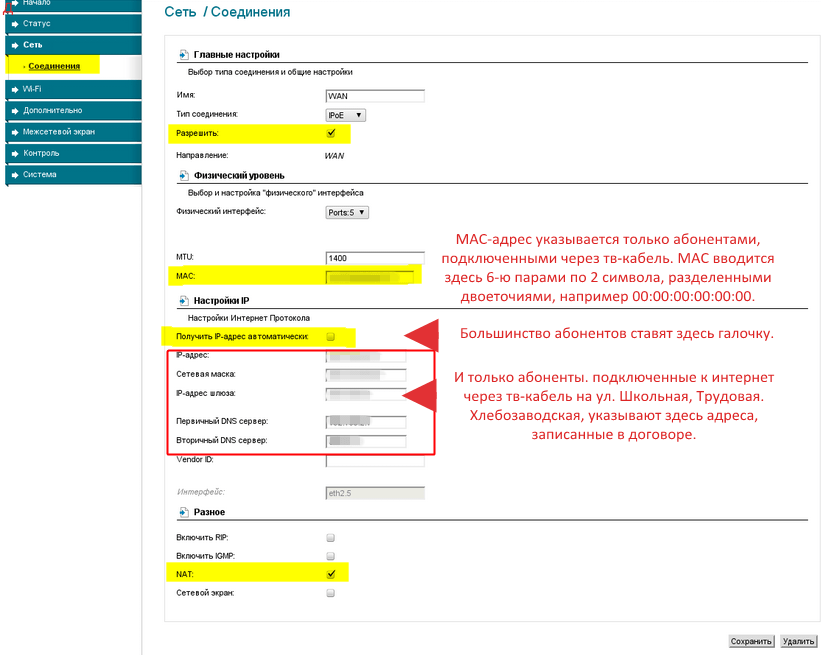Viewport: 821px width, 655px height.
Task: Open the Сеть menu section
Action: [33, 45]
